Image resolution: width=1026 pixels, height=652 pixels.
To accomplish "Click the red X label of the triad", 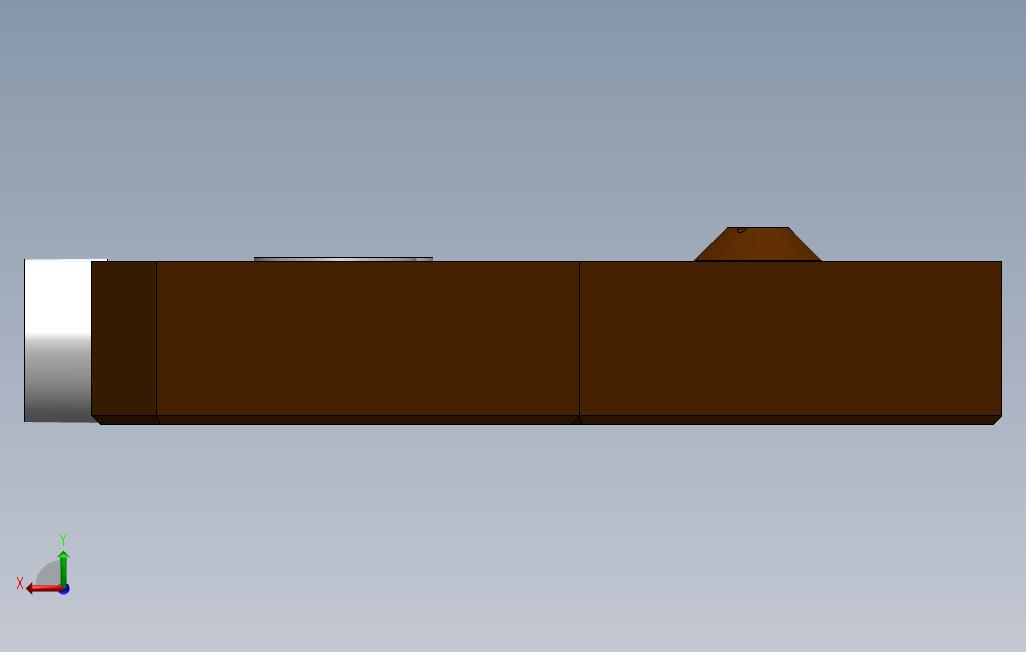I will coord(20,583).
